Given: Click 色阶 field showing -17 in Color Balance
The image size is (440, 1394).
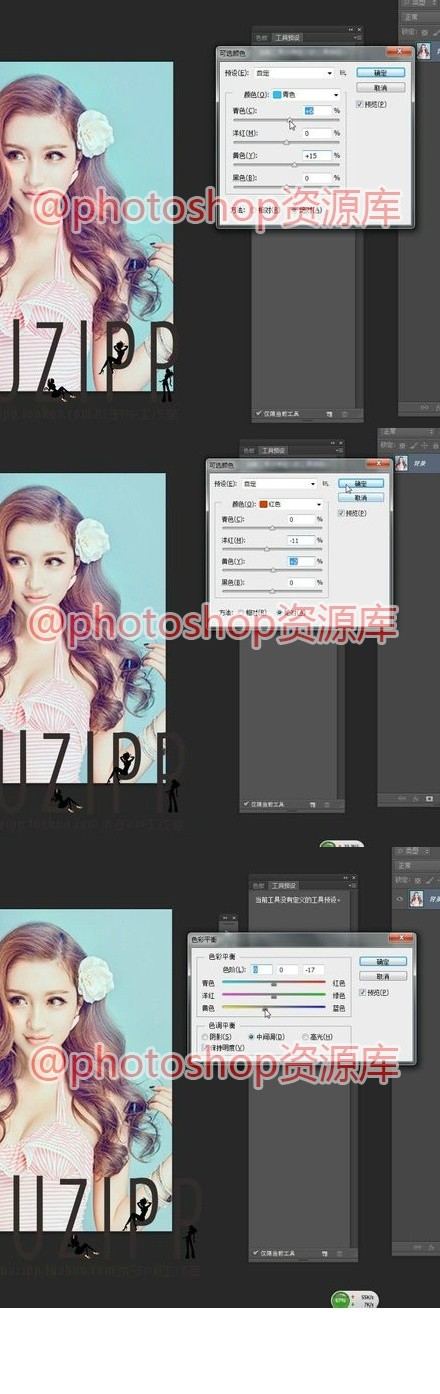Looking at the screenshot, I should [315, 970].
